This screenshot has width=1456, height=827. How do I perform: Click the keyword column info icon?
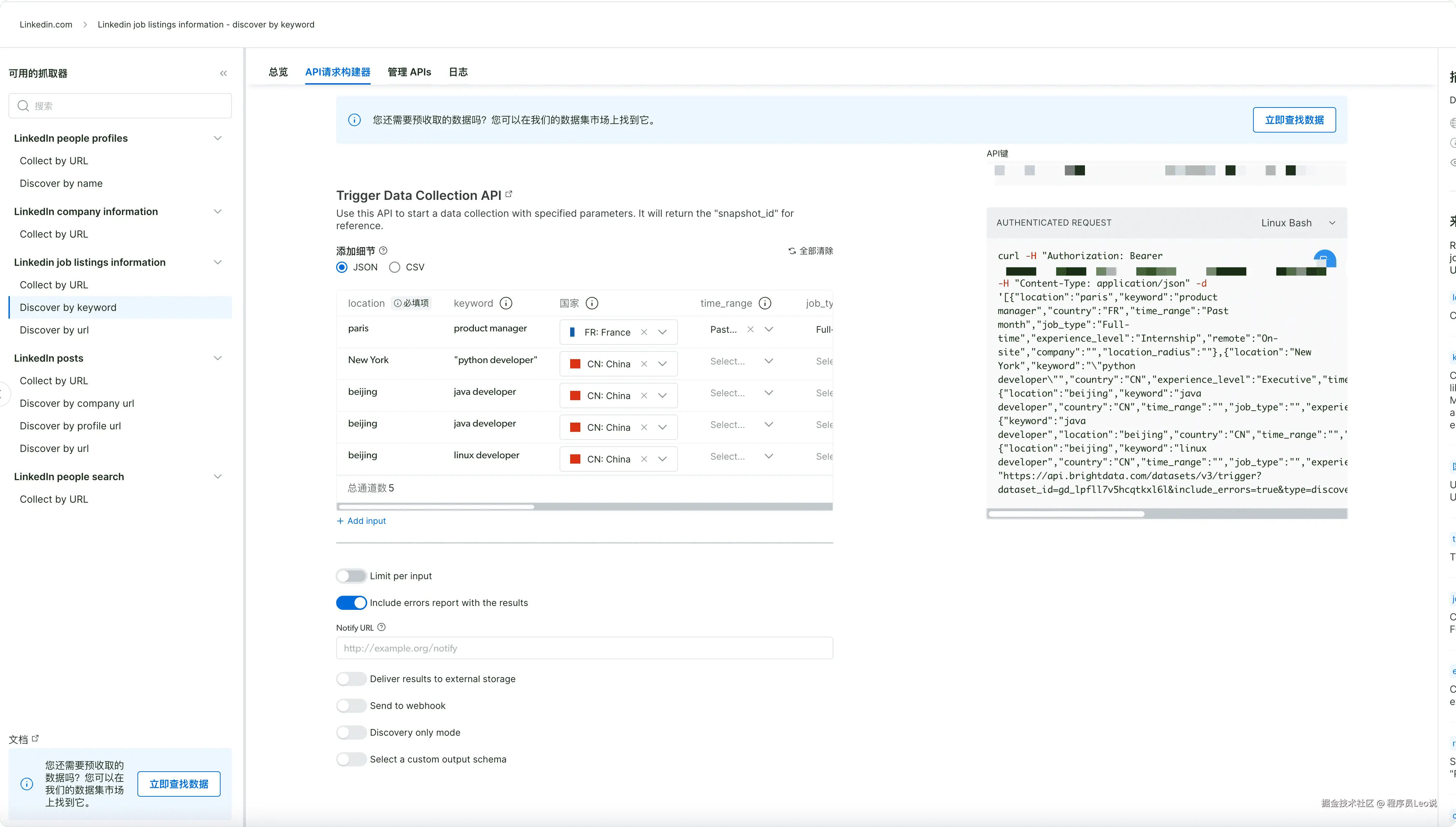pos(506,303)
